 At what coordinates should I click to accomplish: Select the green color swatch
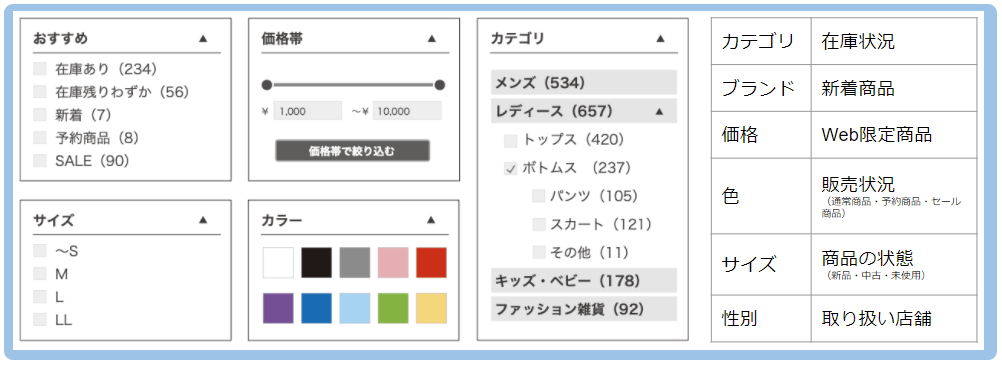point(393,309)
